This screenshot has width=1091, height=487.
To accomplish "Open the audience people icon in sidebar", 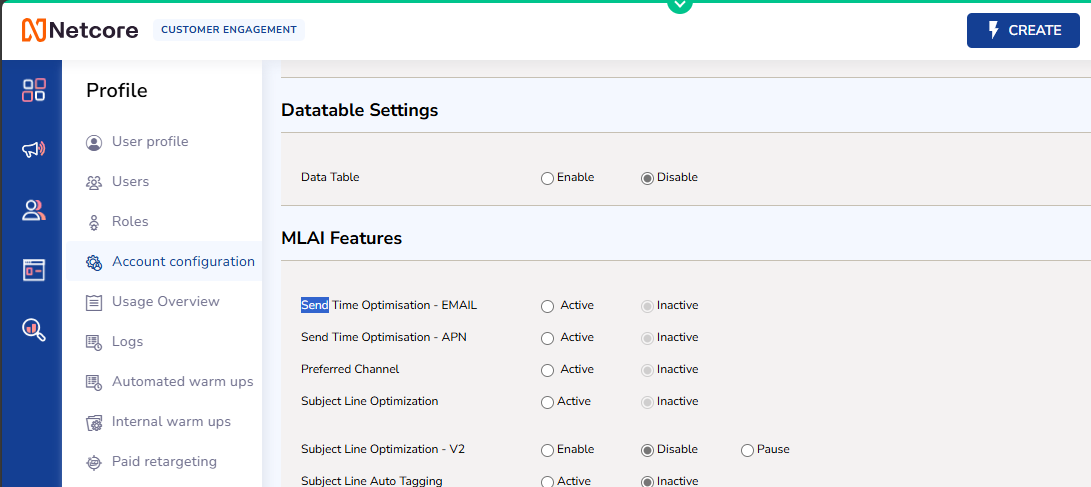I will pyautogui.click(x=33, y=210).
